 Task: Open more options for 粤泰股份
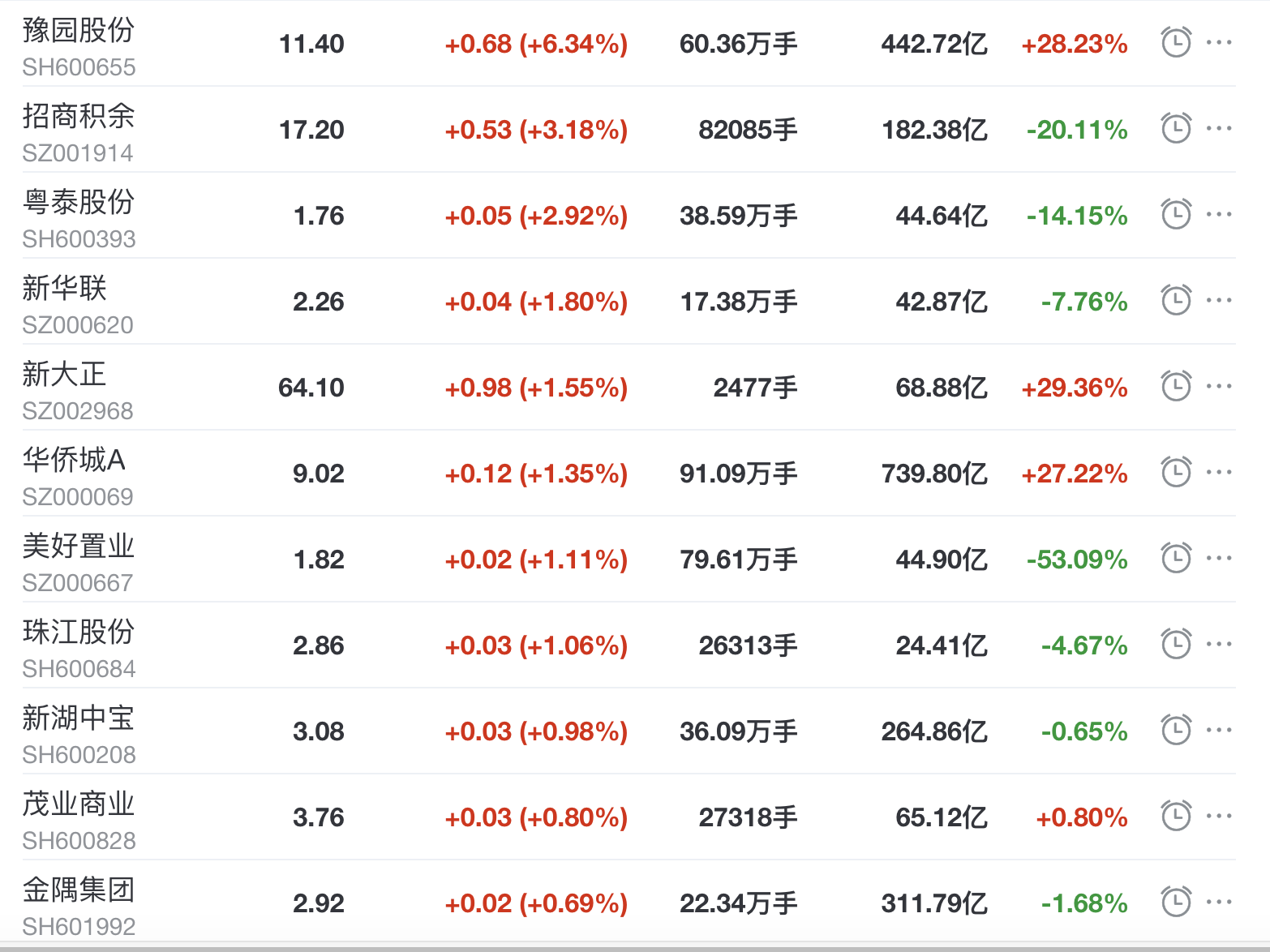(1219, 214)
